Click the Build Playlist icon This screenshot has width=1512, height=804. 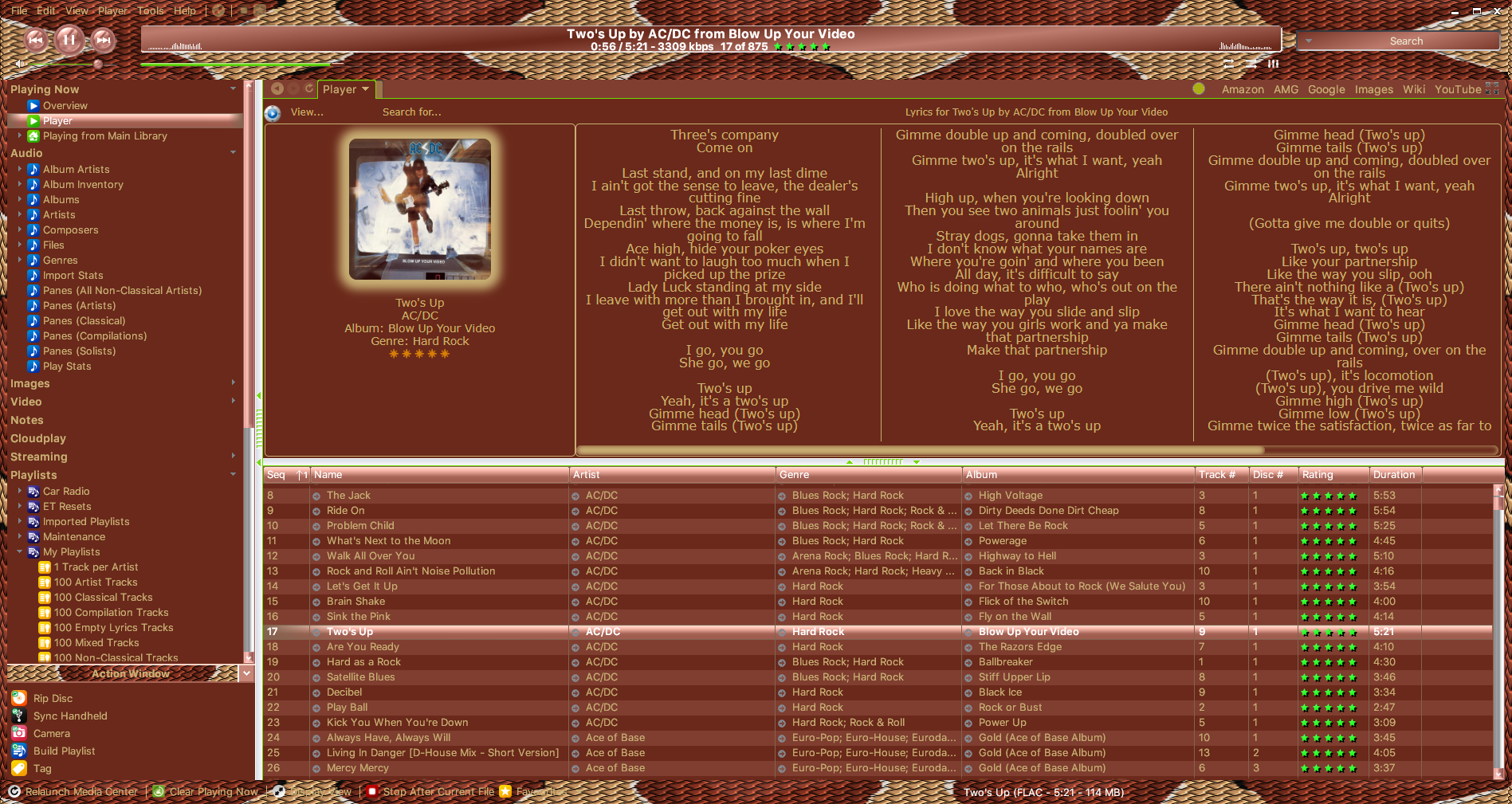[x=19, y=751]
